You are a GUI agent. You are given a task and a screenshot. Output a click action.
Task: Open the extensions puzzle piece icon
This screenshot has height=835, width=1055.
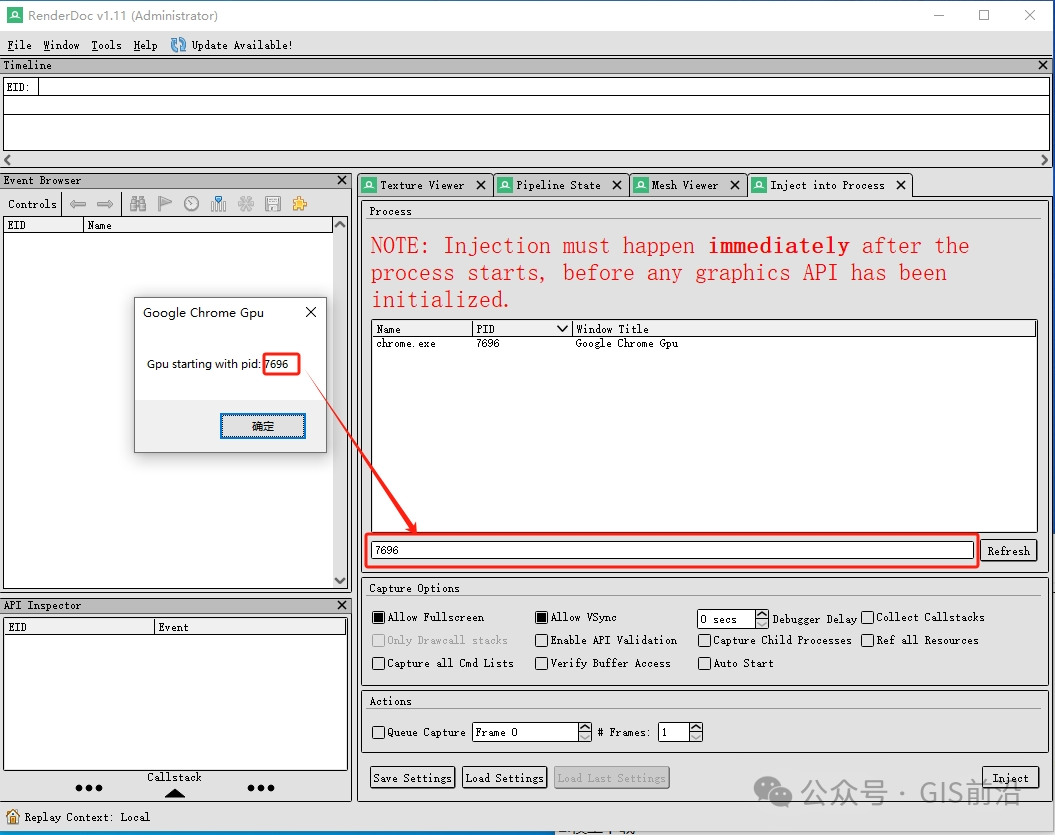point(299,204)
